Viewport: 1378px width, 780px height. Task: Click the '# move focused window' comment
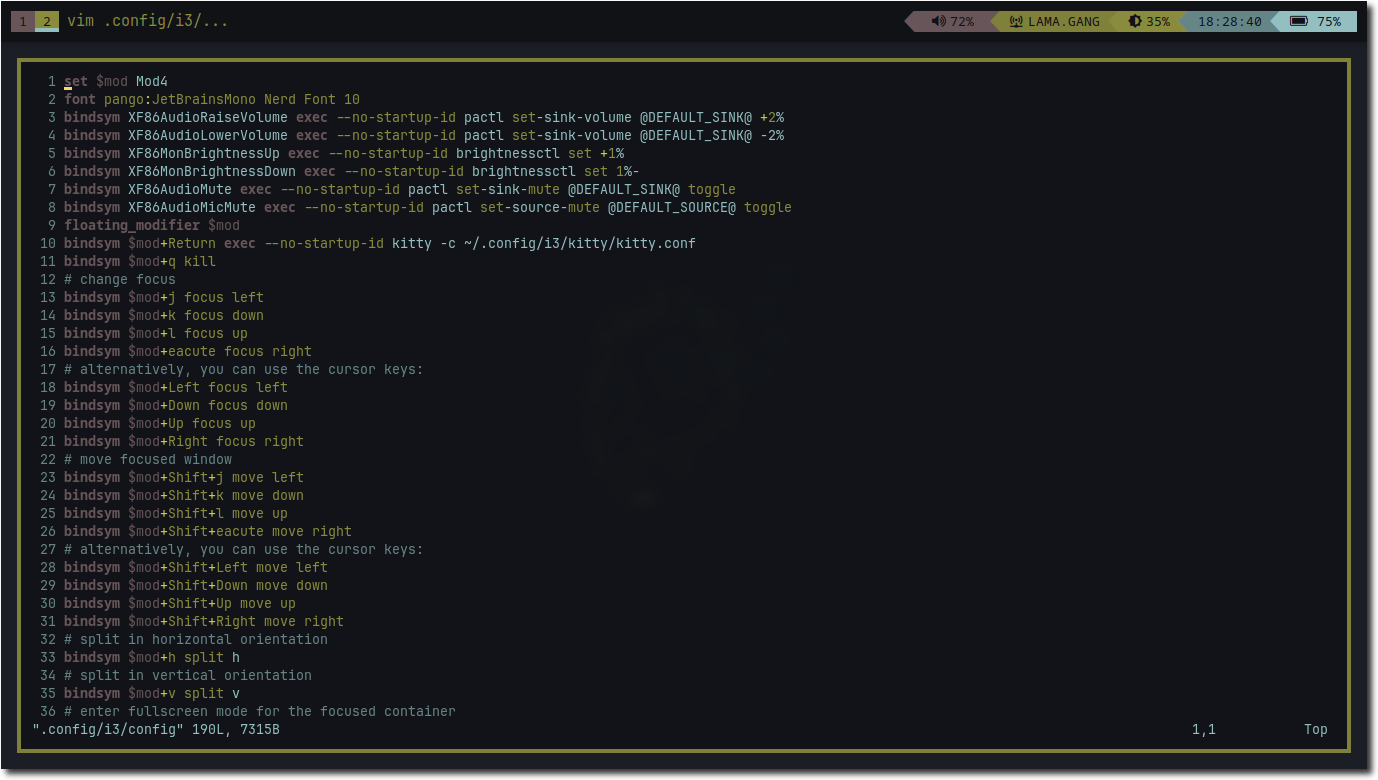click(x=148, y=459)
